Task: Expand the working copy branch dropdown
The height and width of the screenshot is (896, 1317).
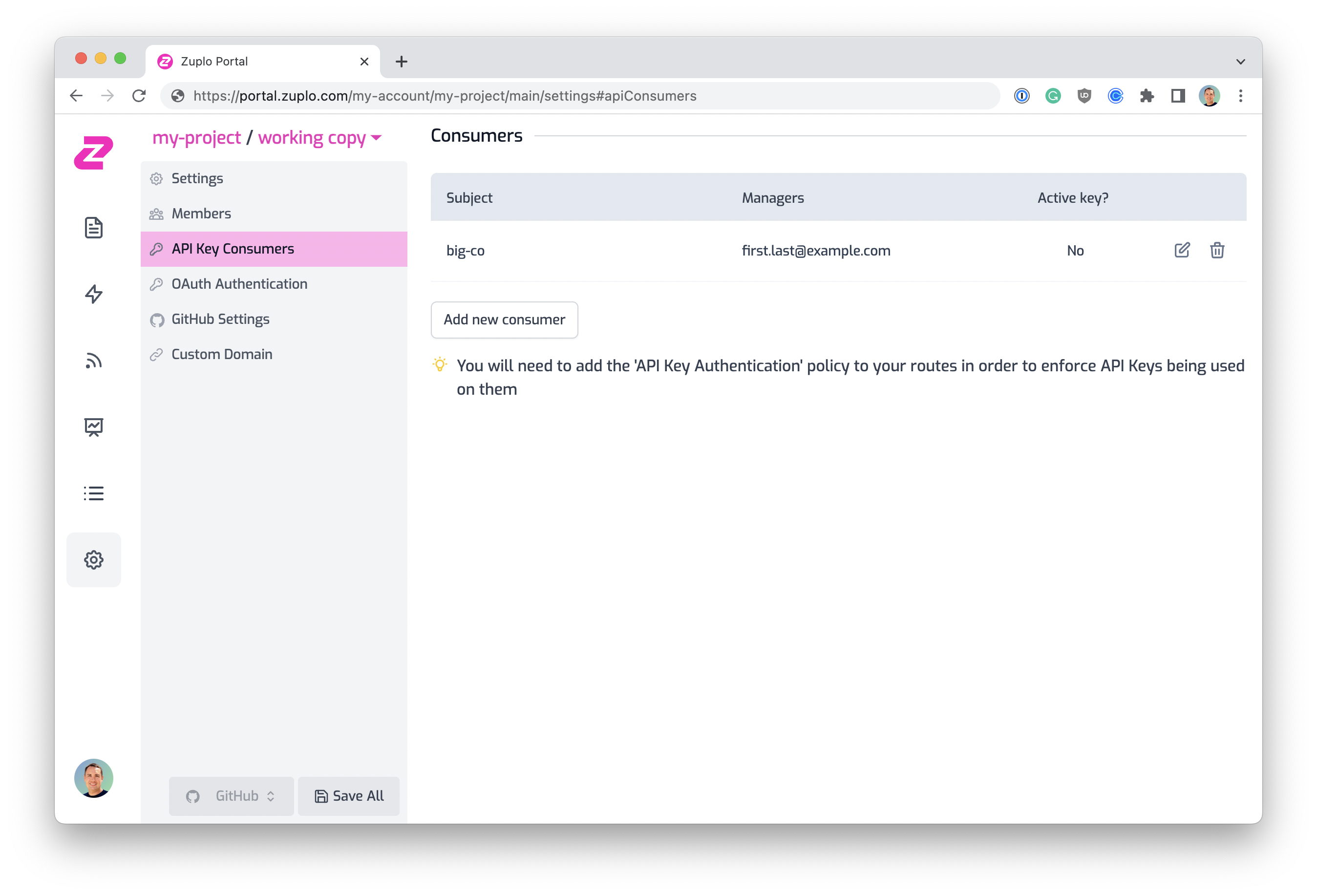Action: [320, 138]
